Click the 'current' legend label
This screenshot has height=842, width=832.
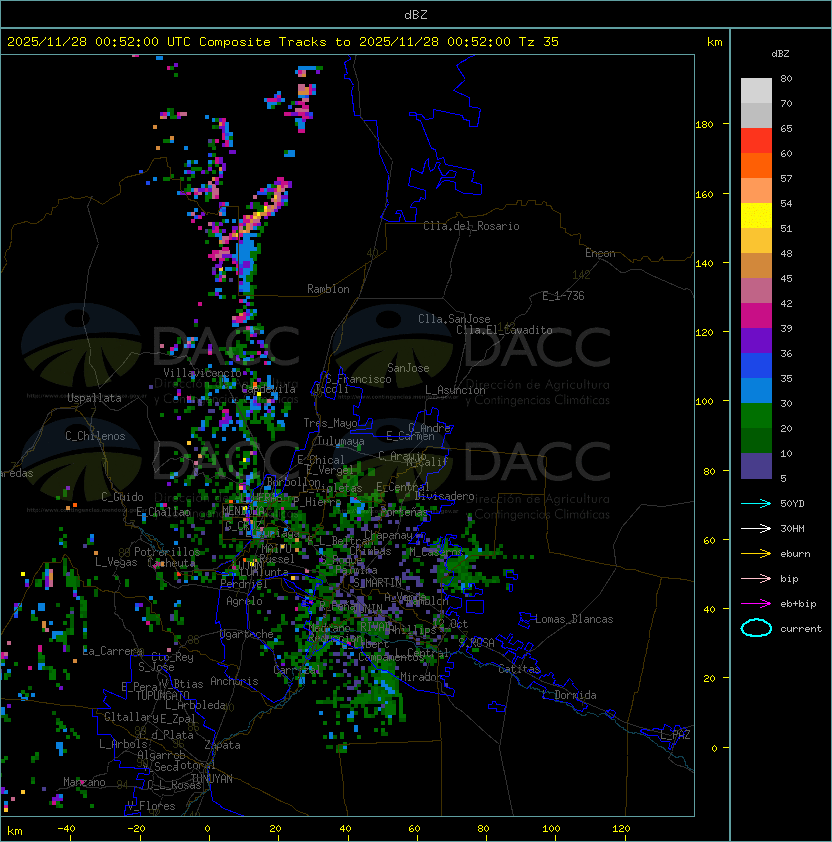(x=801, y=629)
